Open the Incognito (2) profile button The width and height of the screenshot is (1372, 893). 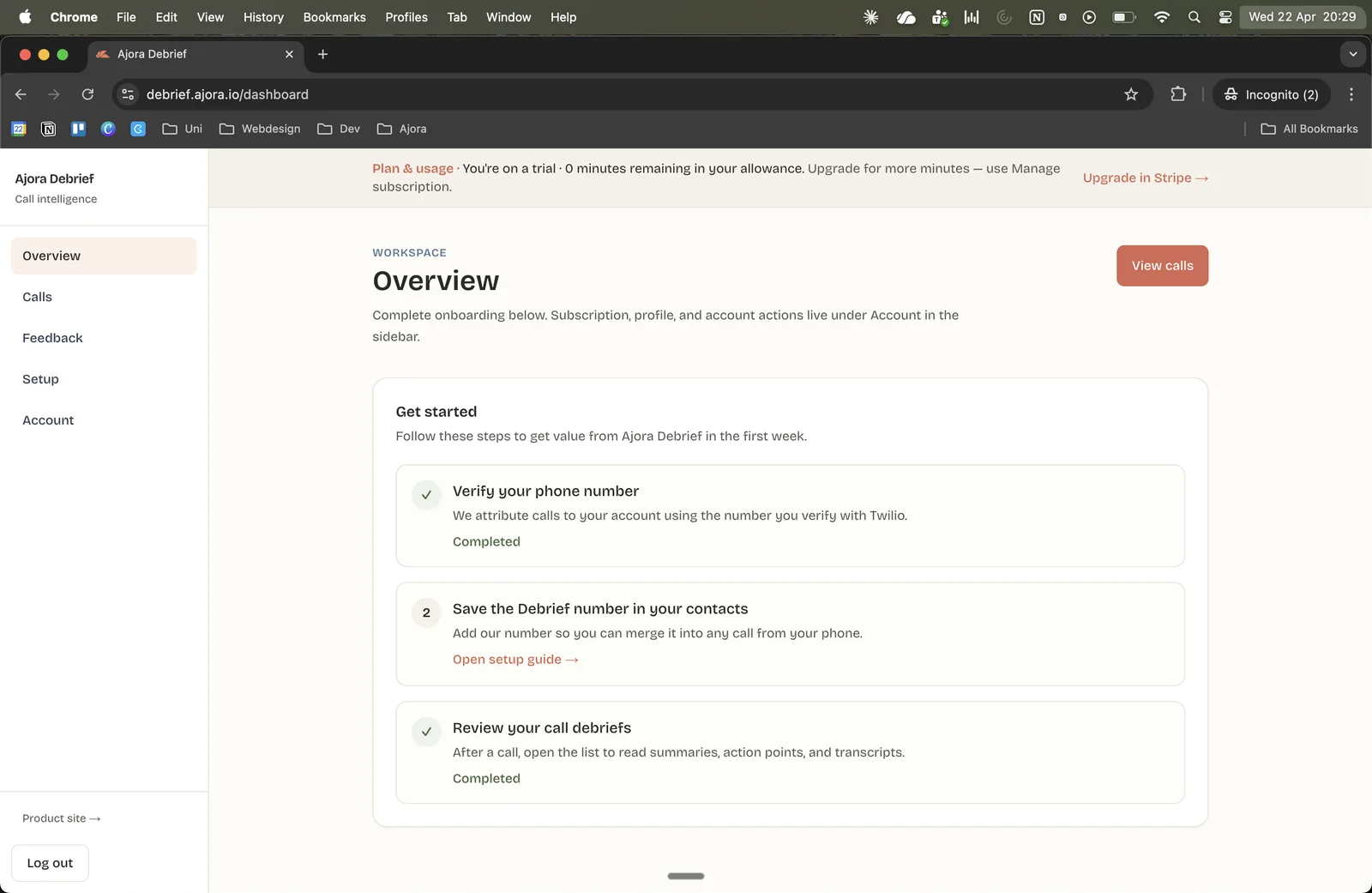coord(1271,94)
